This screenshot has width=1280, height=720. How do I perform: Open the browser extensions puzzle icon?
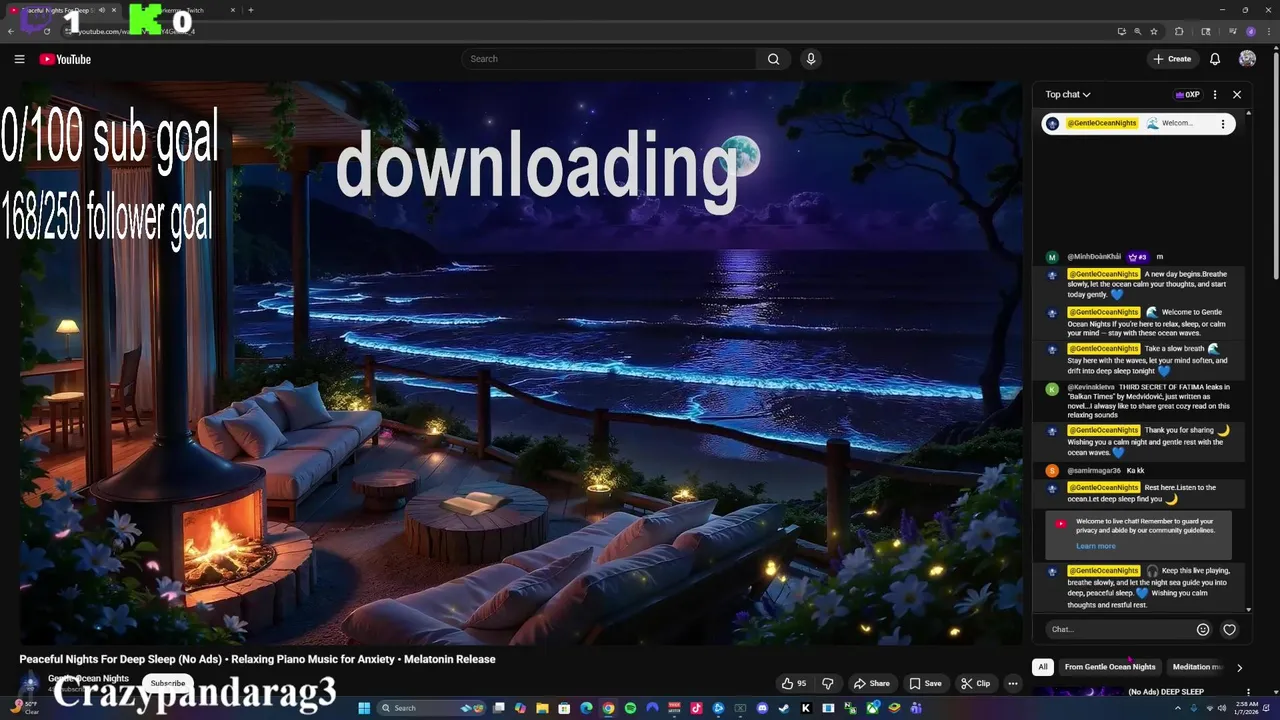tap(1179, 31)
